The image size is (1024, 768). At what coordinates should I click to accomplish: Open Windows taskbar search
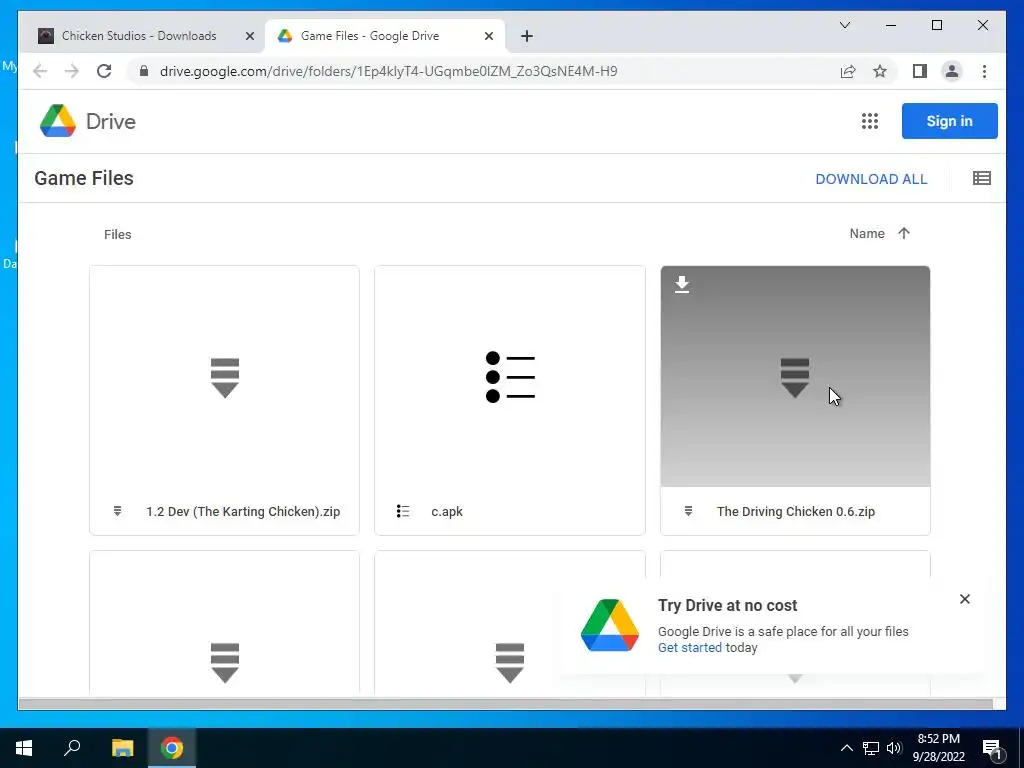pyautogui.click(x=72, y=747)
